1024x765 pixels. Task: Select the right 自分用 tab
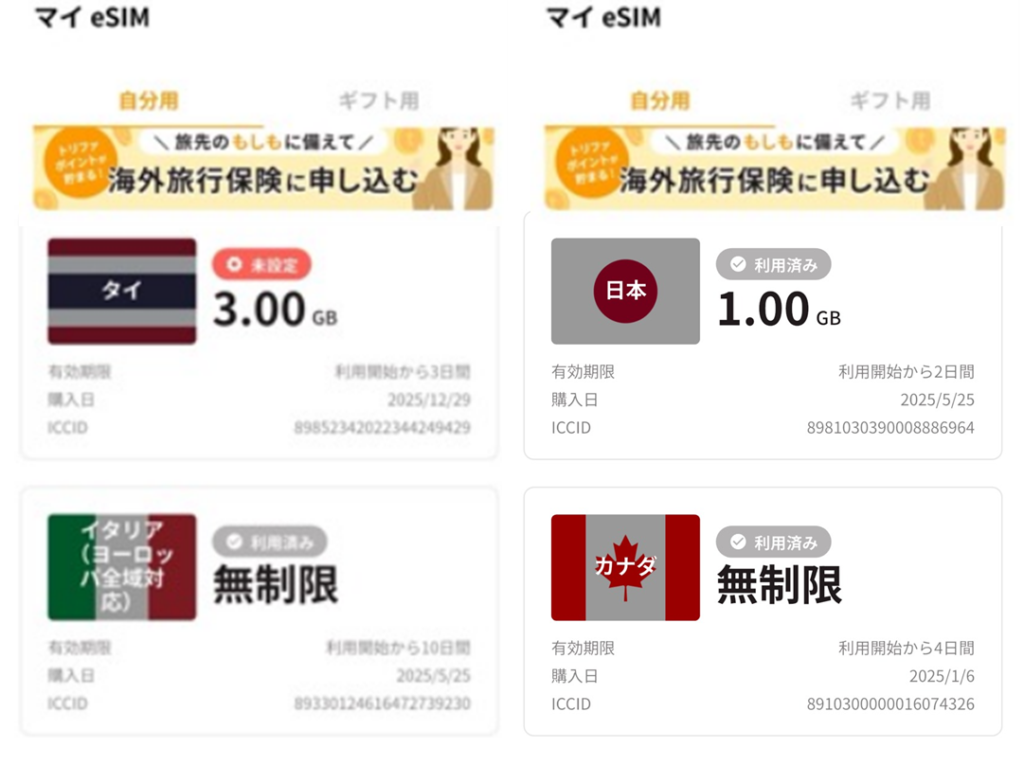660,101
